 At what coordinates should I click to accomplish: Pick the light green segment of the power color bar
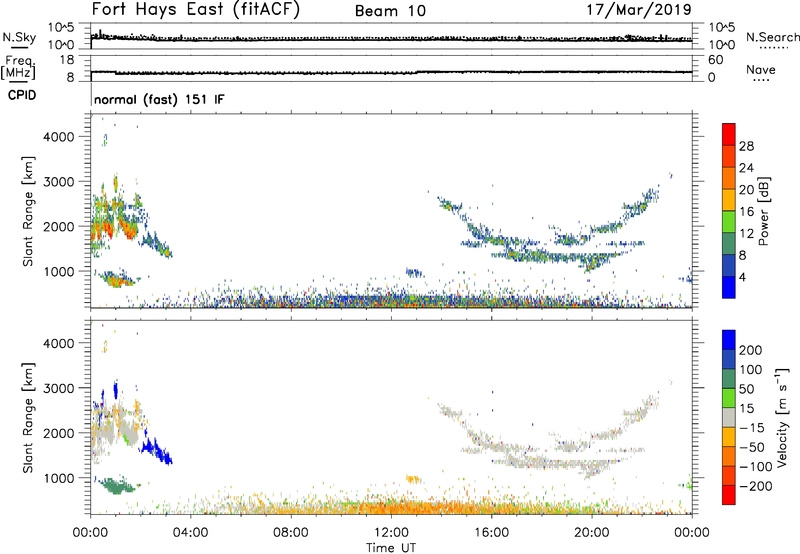[729, 222]
